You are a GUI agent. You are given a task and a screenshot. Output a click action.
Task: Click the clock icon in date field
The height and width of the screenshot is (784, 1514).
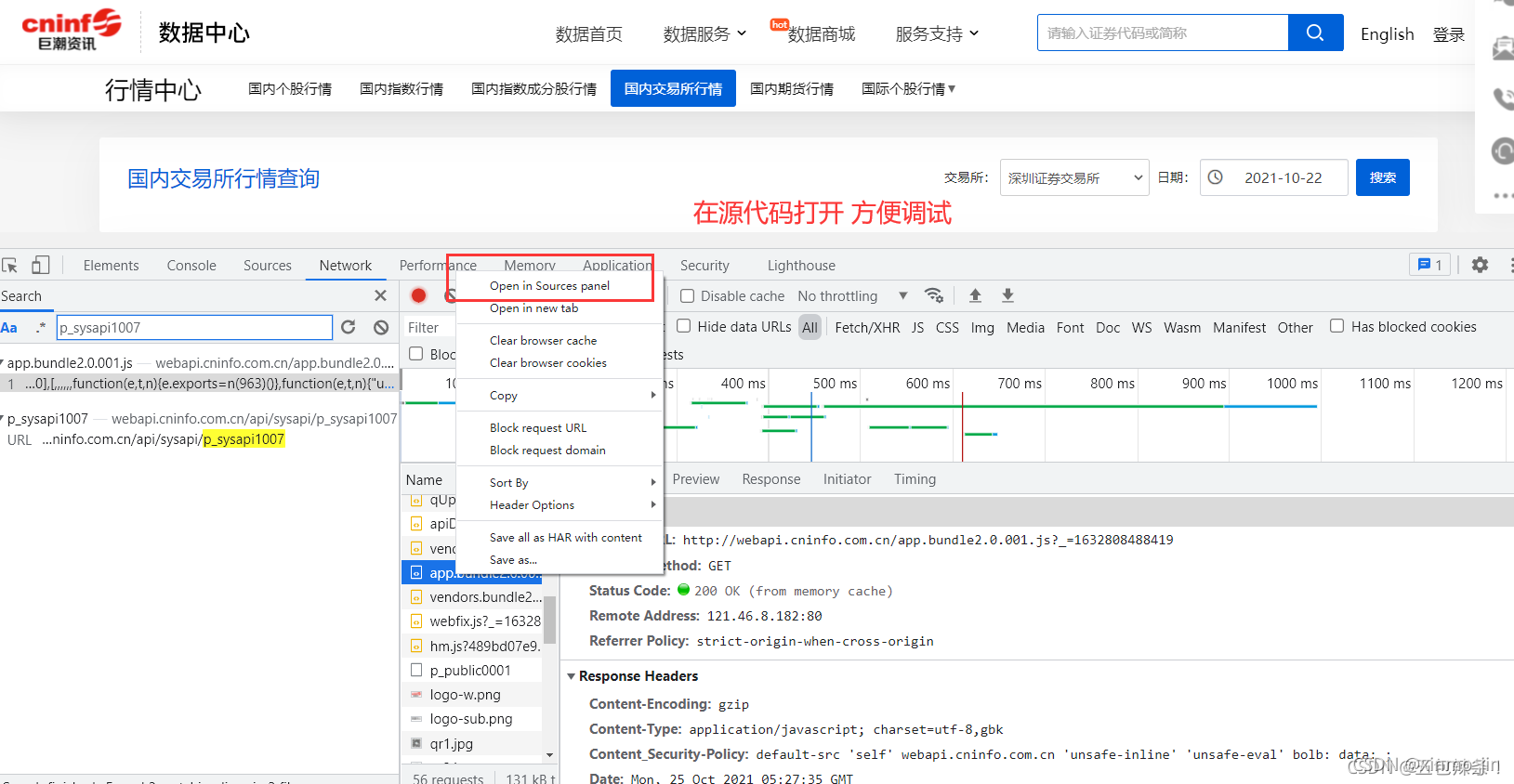click(1215, 176)
